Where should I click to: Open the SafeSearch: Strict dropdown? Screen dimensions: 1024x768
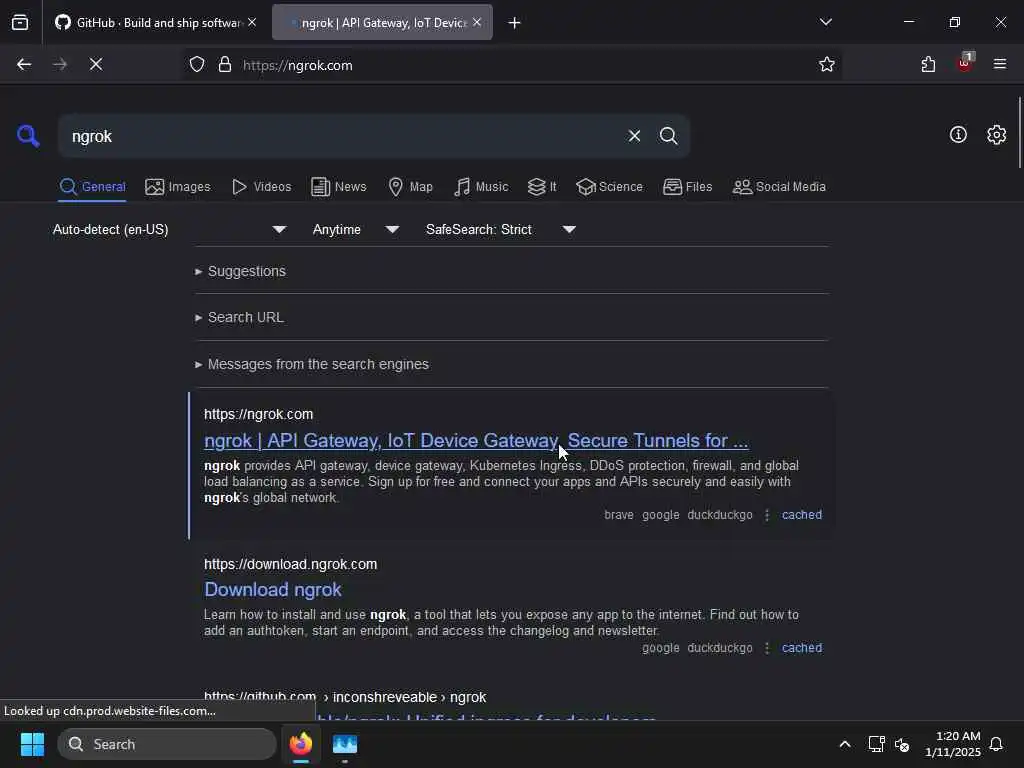click(x=501, y=229)
